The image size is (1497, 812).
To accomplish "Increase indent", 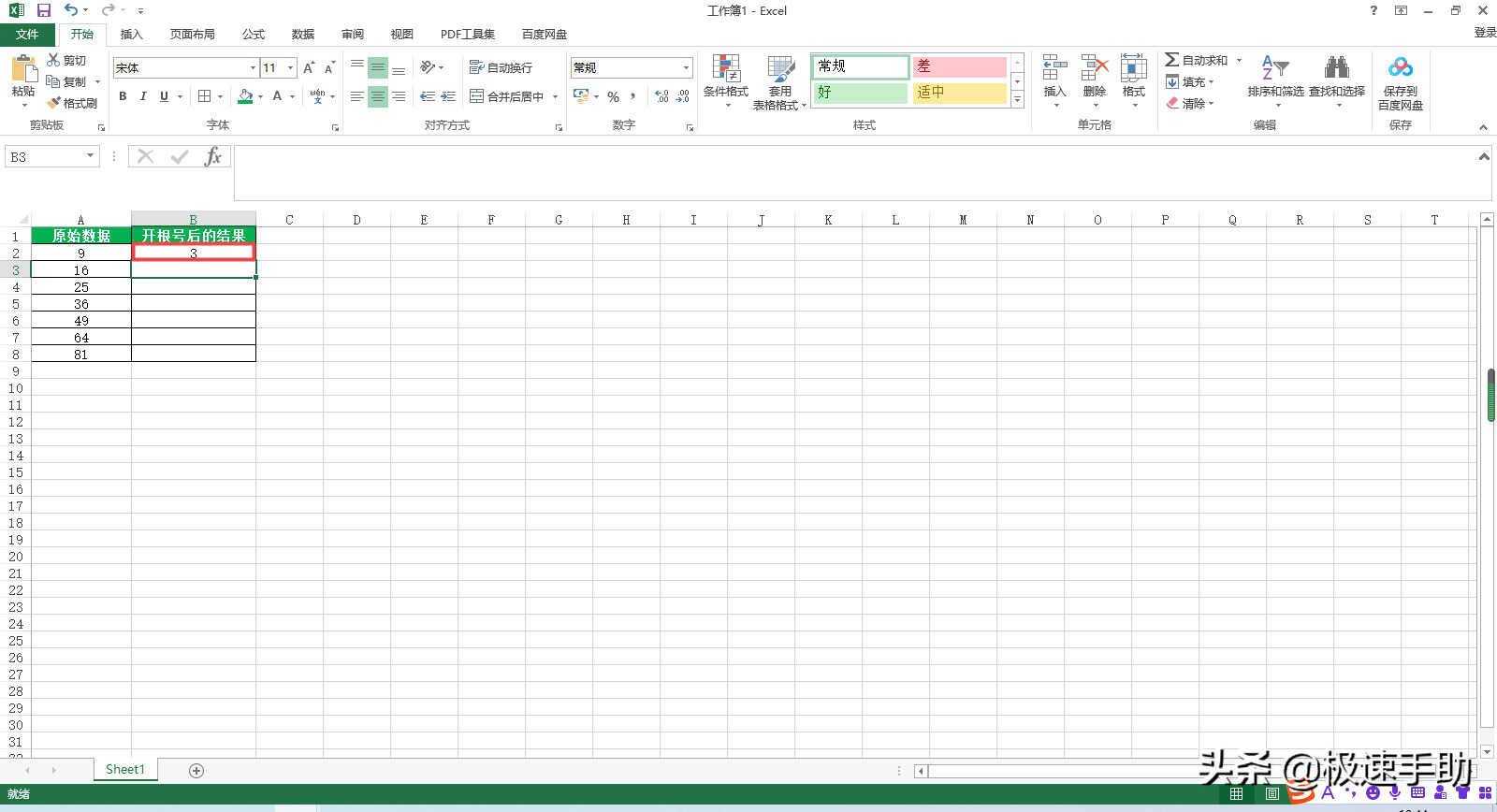I will [x=448, y=96].
